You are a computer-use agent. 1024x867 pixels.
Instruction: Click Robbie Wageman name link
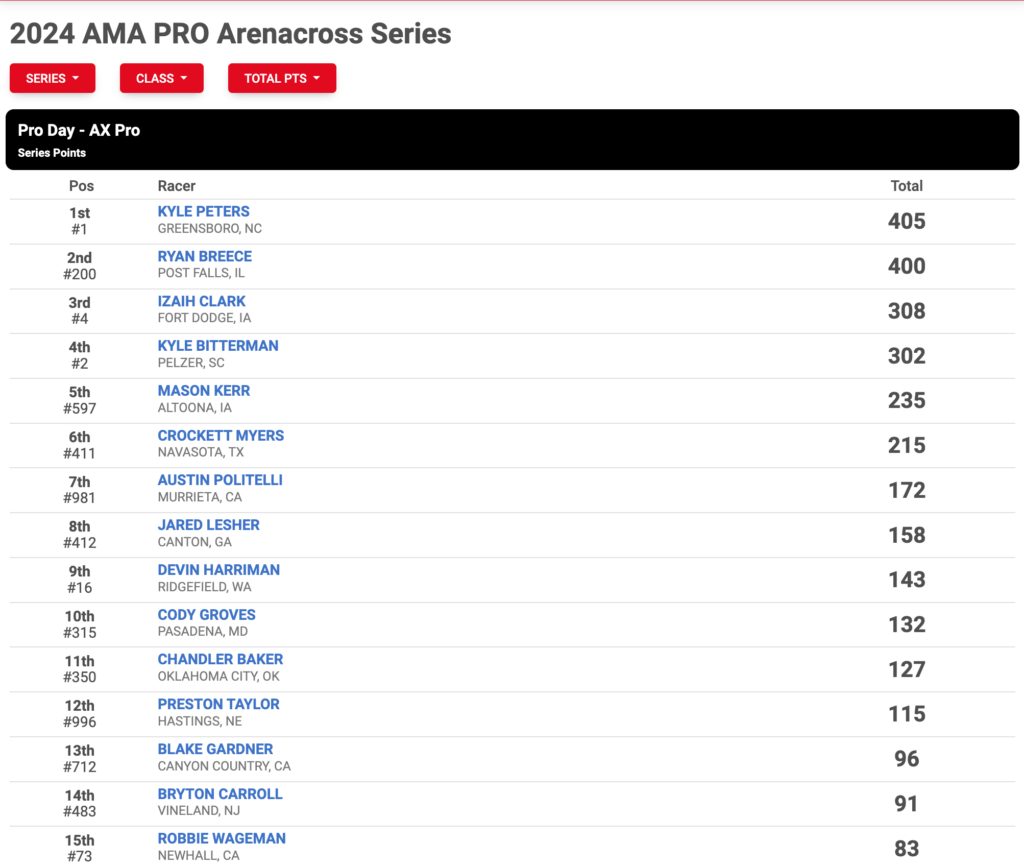(221, 838)
